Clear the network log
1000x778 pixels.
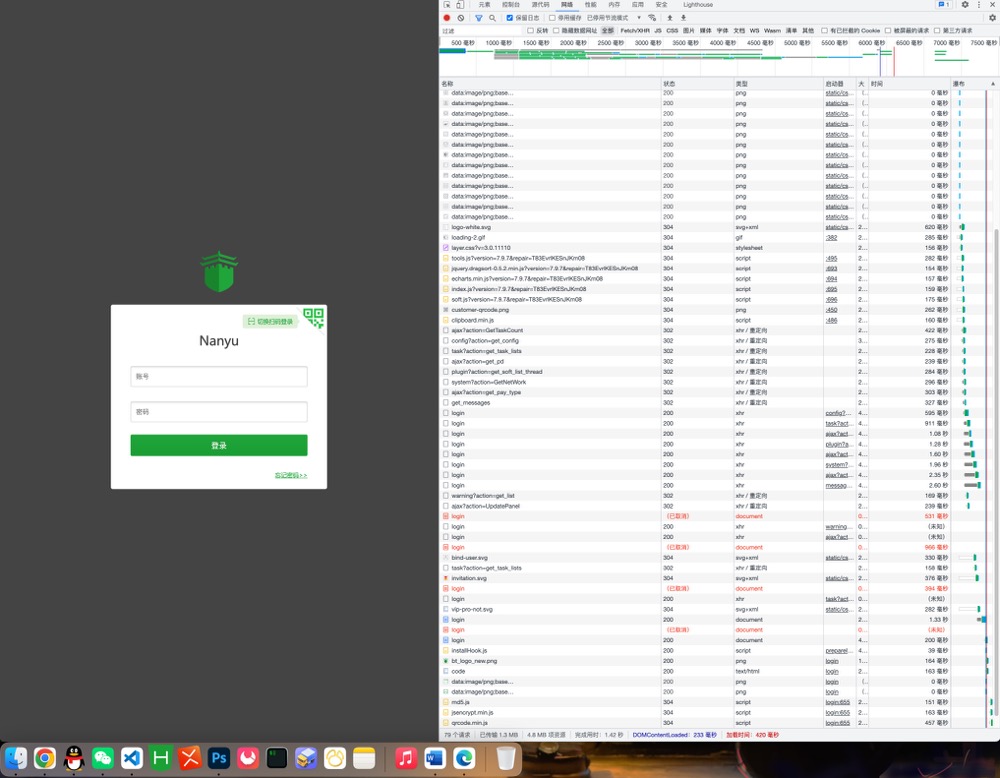460,18
